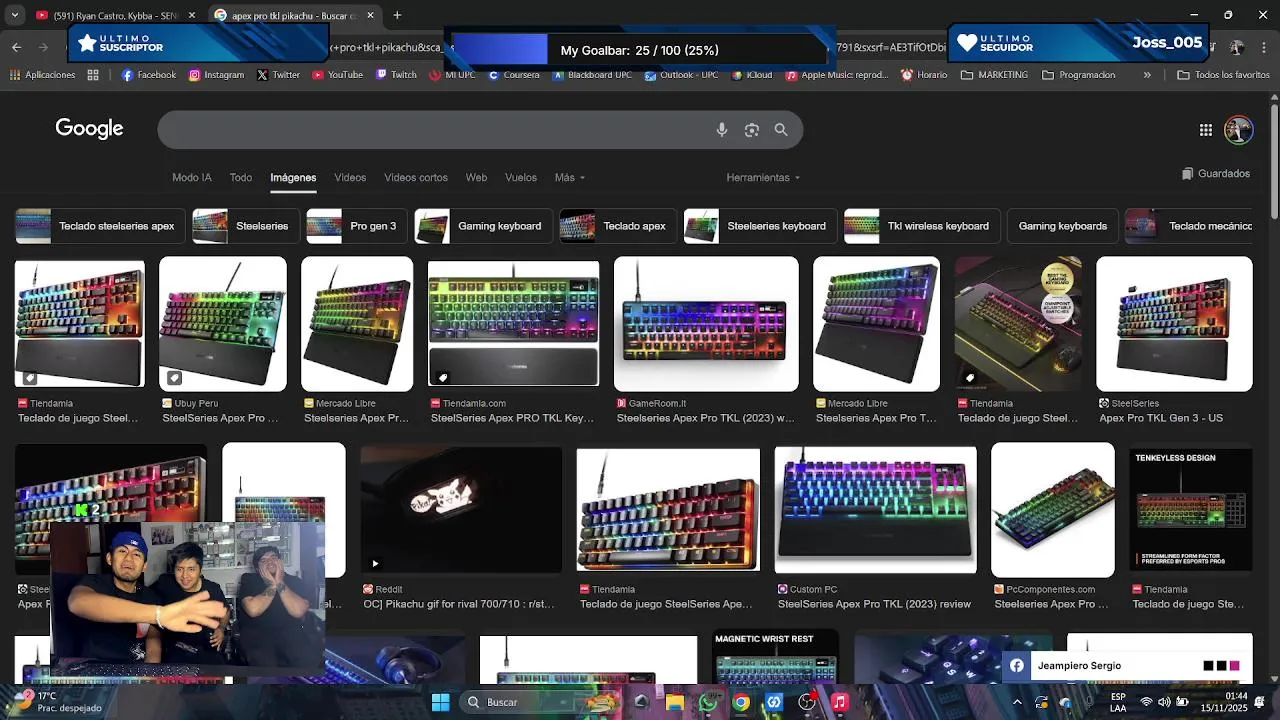Open the weather widget 17°C
The width and height of the screenshot is (1280, 720).
tap(55, 702)
